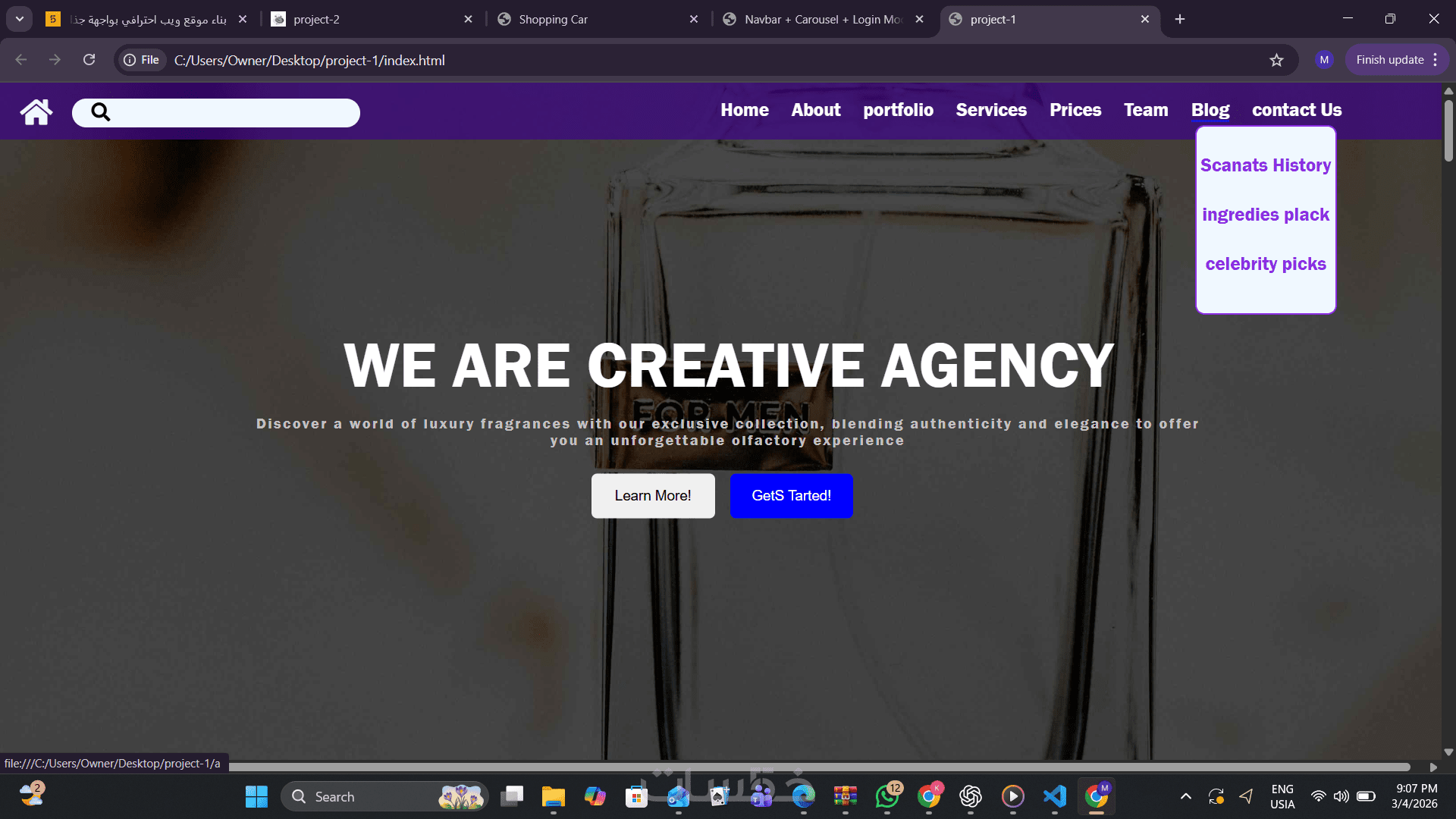Click the magnifier search icon

pyautogui.click(x=101, y=112)
